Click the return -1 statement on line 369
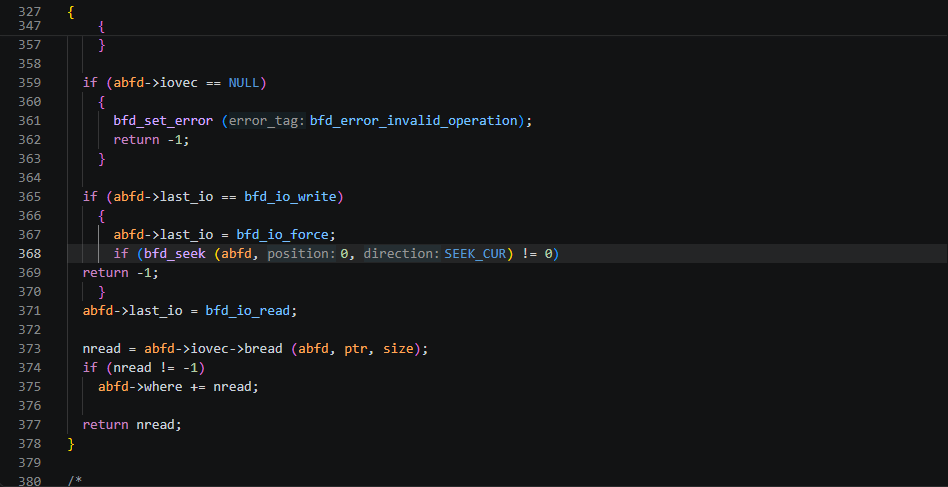The height and width of the screenshot is (487, 948). coord(120,273)
